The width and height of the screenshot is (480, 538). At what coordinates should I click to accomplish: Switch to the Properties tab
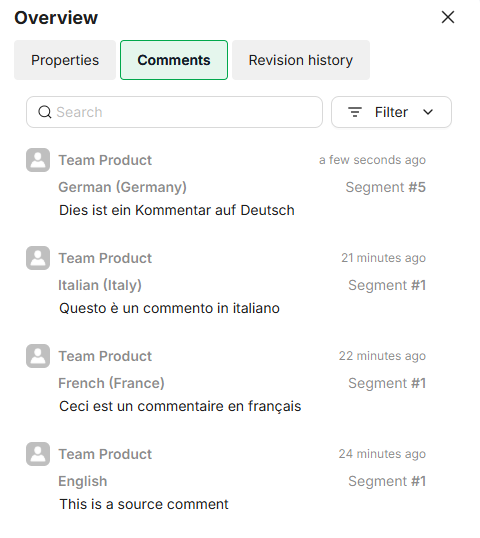(65, 60)
